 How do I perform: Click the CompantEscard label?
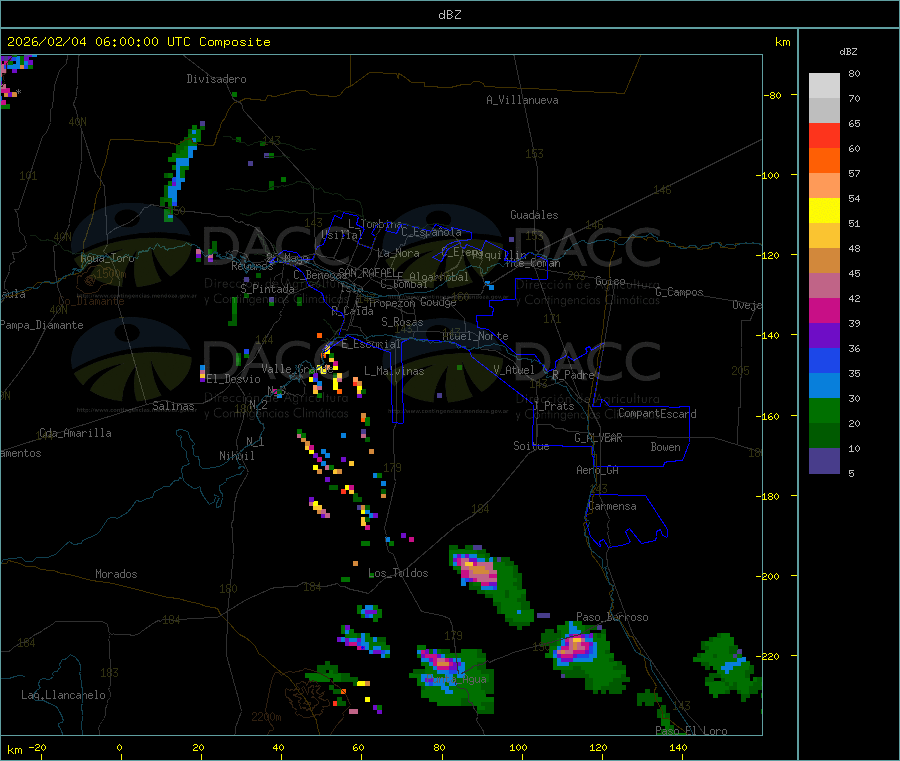tap(657, 414)
